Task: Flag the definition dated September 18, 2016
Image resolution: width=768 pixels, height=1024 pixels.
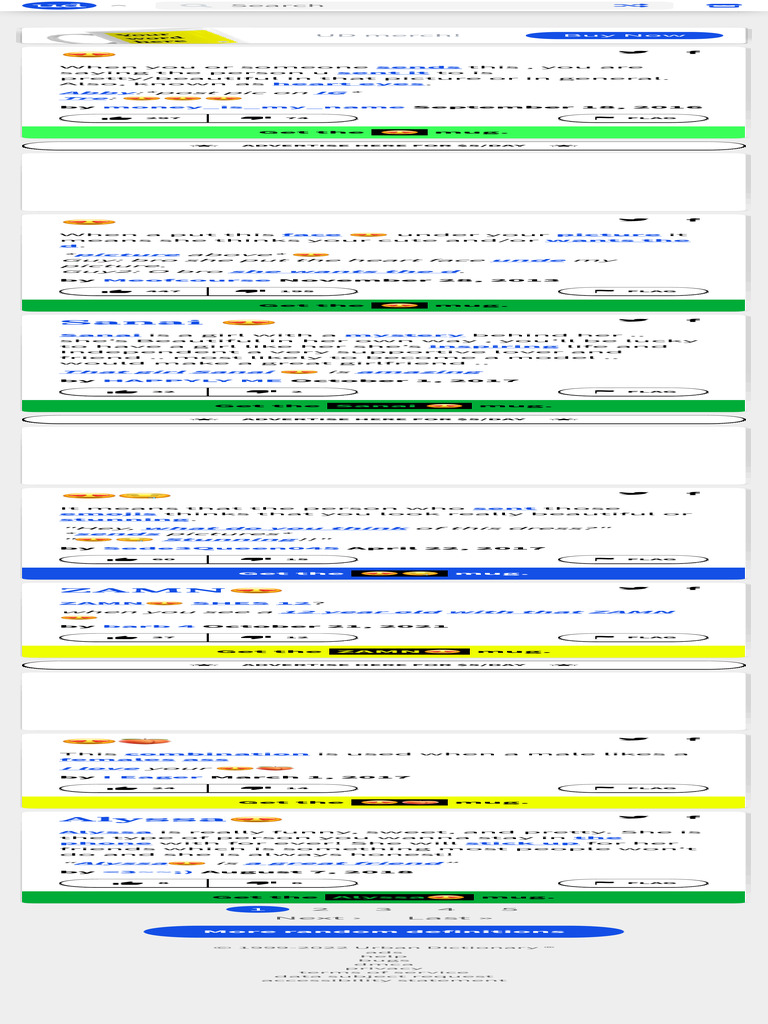Action: point(633,118)
